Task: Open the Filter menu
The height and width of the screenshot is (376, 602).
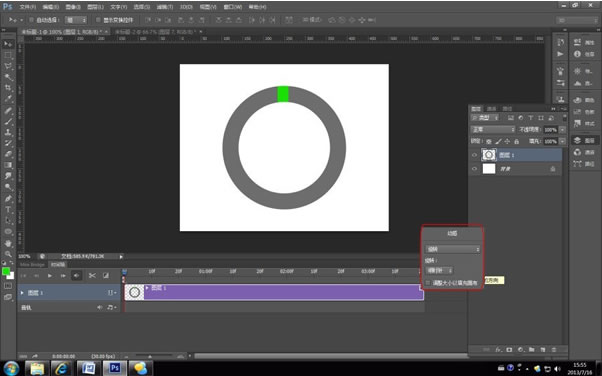Action: pos(165,7)
